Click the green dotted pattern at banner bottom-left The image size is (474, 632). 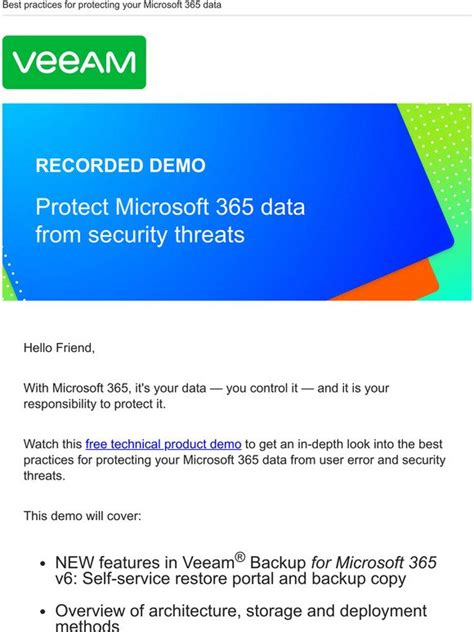(x=11, y=278)
